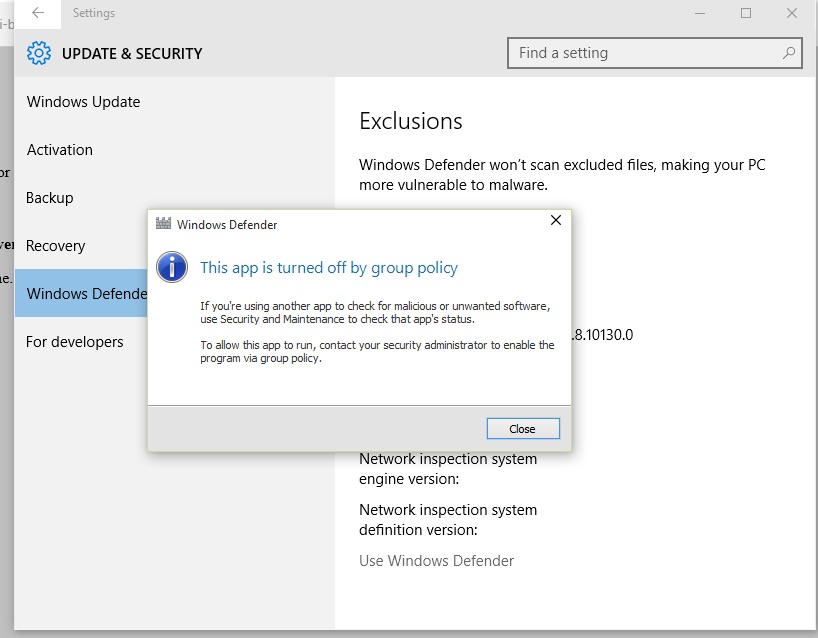Click the Windows Defender castle icon in dialog
818x638 pixels.
[163, 224]
